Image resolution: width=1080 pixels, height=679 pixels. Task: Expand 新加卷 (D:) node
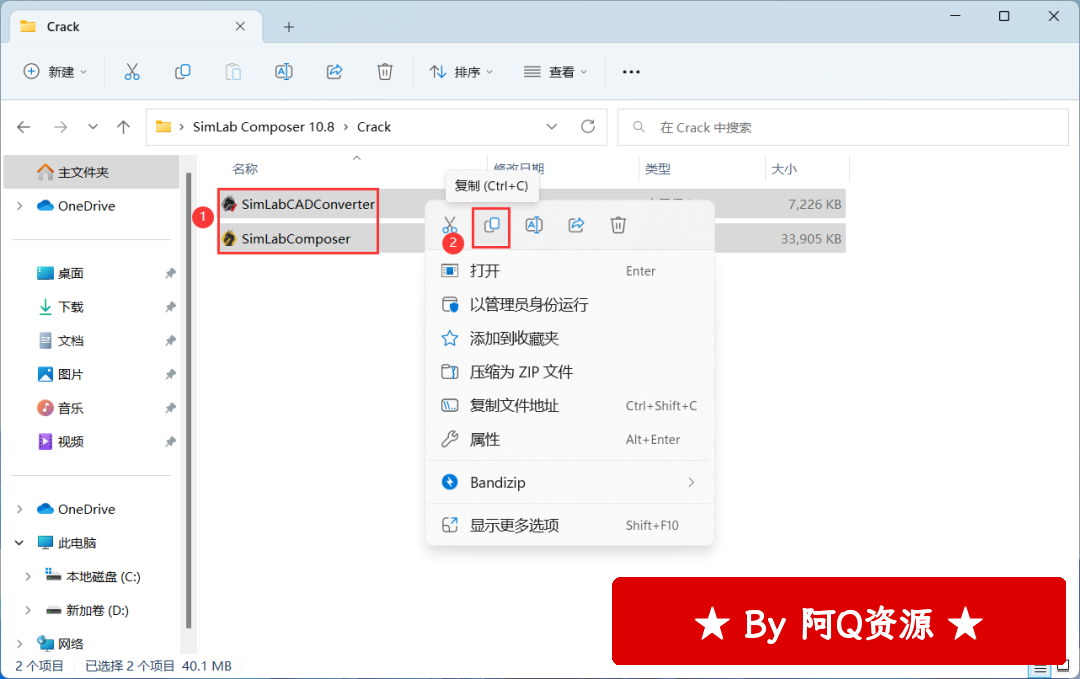(x=28, y=610)
